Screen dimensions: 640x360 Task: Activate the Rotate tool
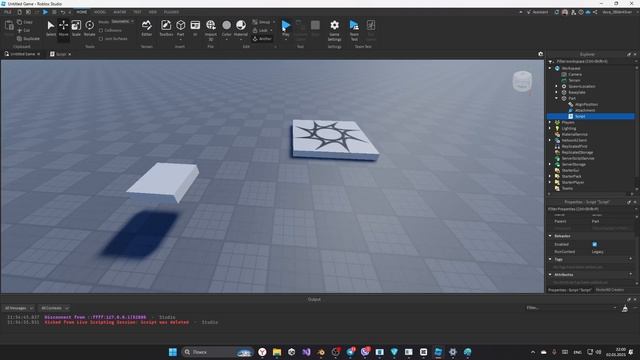pos(89,28)
